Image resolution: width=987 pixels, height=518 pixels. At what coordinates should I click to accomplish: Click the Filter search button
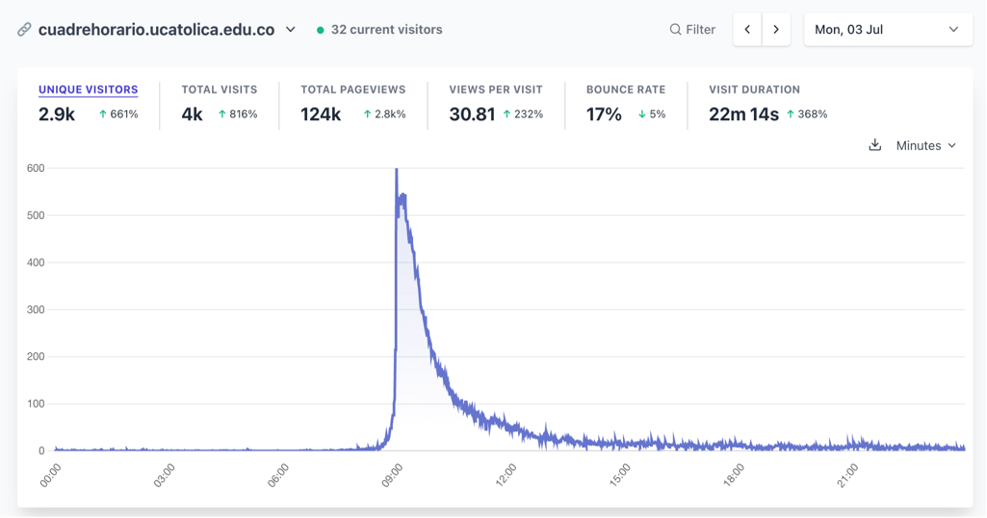point(692,30)
